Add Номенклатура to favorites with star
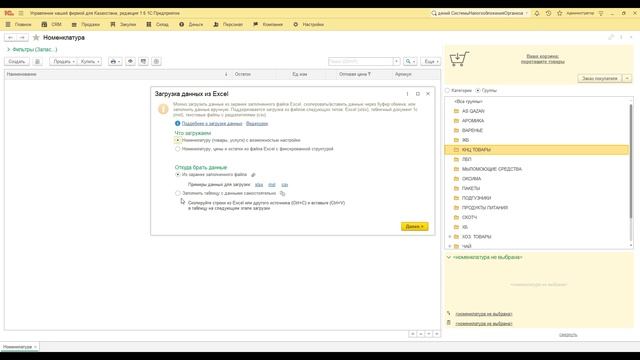 [36, 38]
